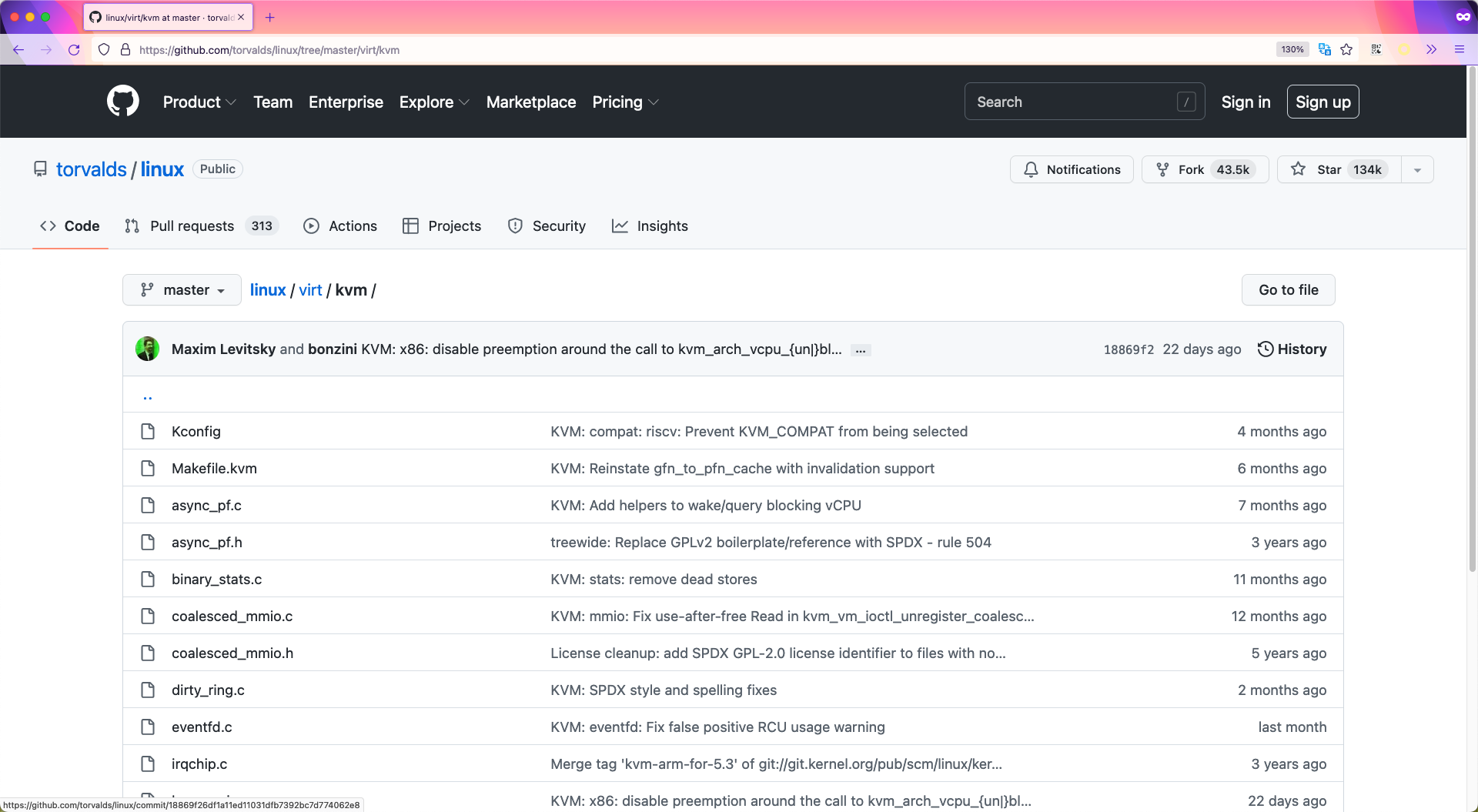The image size is (1478, 812).
Task: Expand the commit message ellipsis
Action: pyautogui.click(x=861, y=350)
